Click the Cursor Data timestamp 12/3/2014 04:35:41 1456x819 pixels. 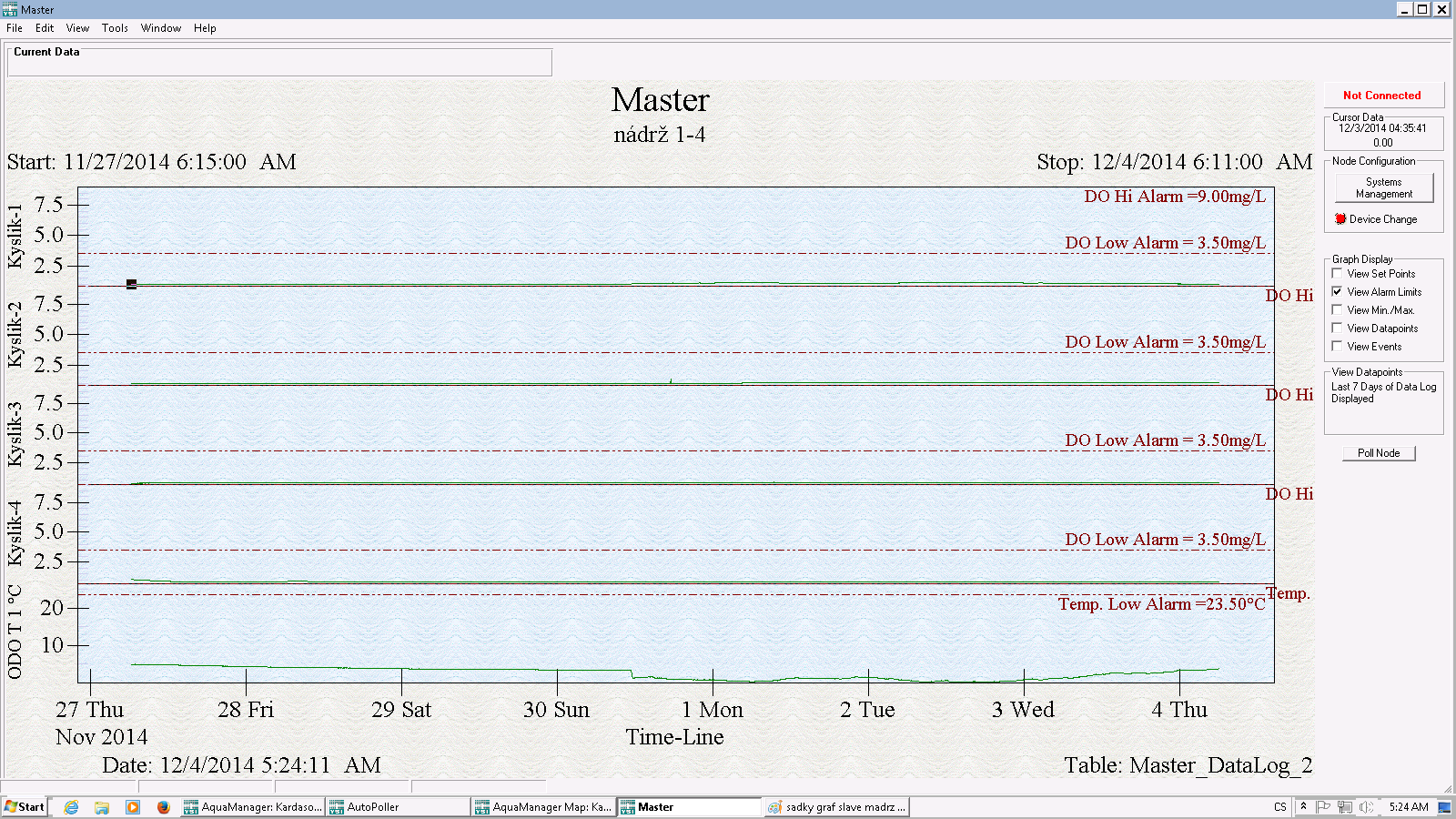(x=1382, y=128)
